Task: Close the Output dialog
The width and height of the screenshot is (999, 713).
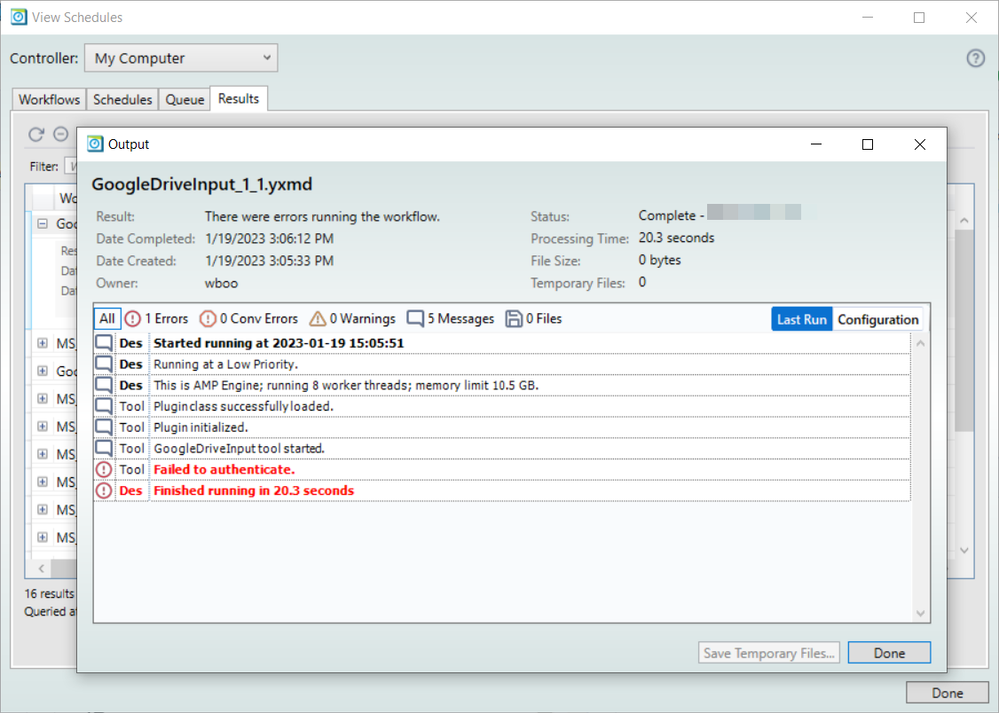Action: [x=919, y=145]
